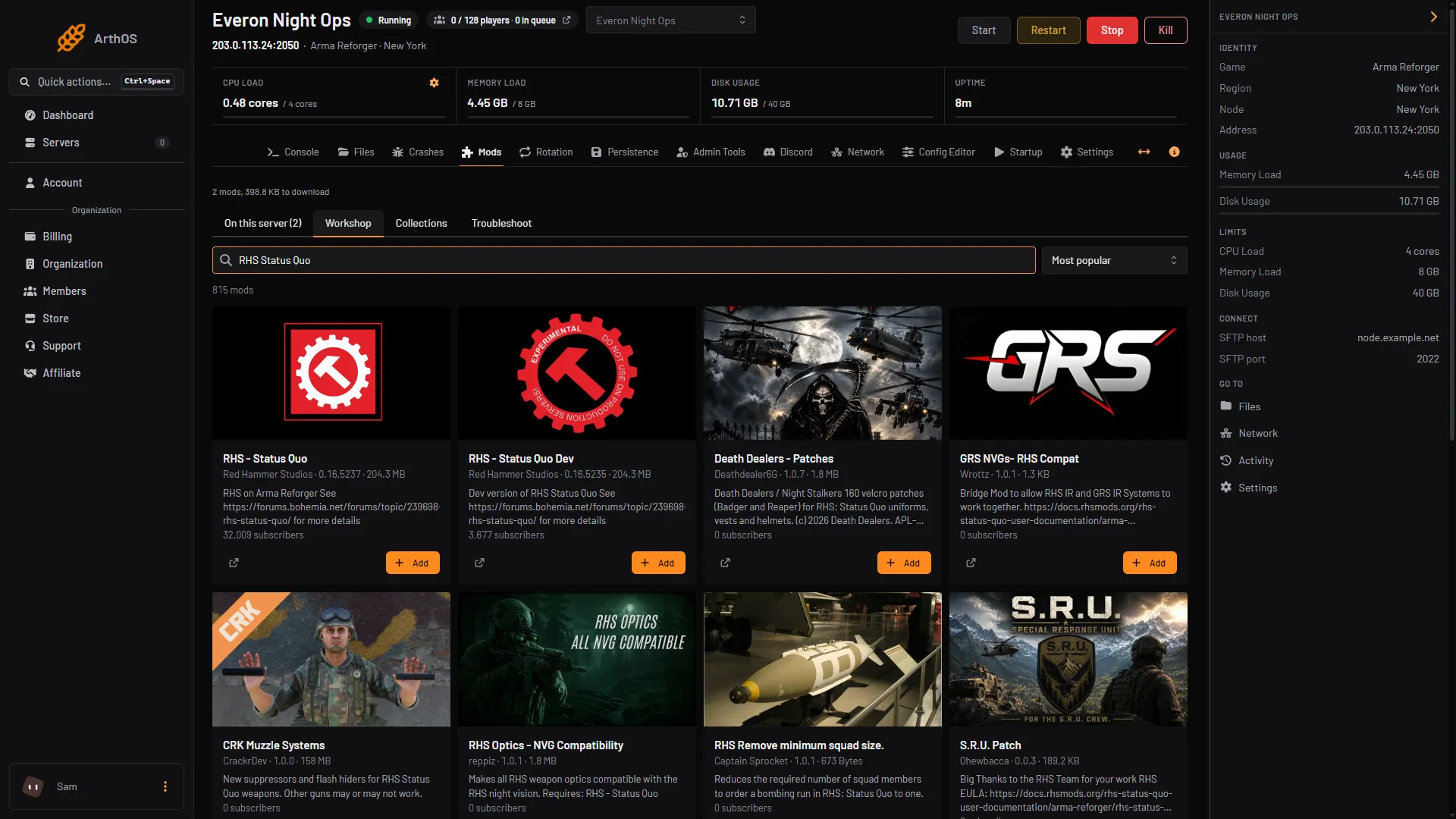Image resolution: width=1456 pixels, height=819 pixels.
Task: Open external link icon on Death Dealers - Patches card
Action: 725,563
